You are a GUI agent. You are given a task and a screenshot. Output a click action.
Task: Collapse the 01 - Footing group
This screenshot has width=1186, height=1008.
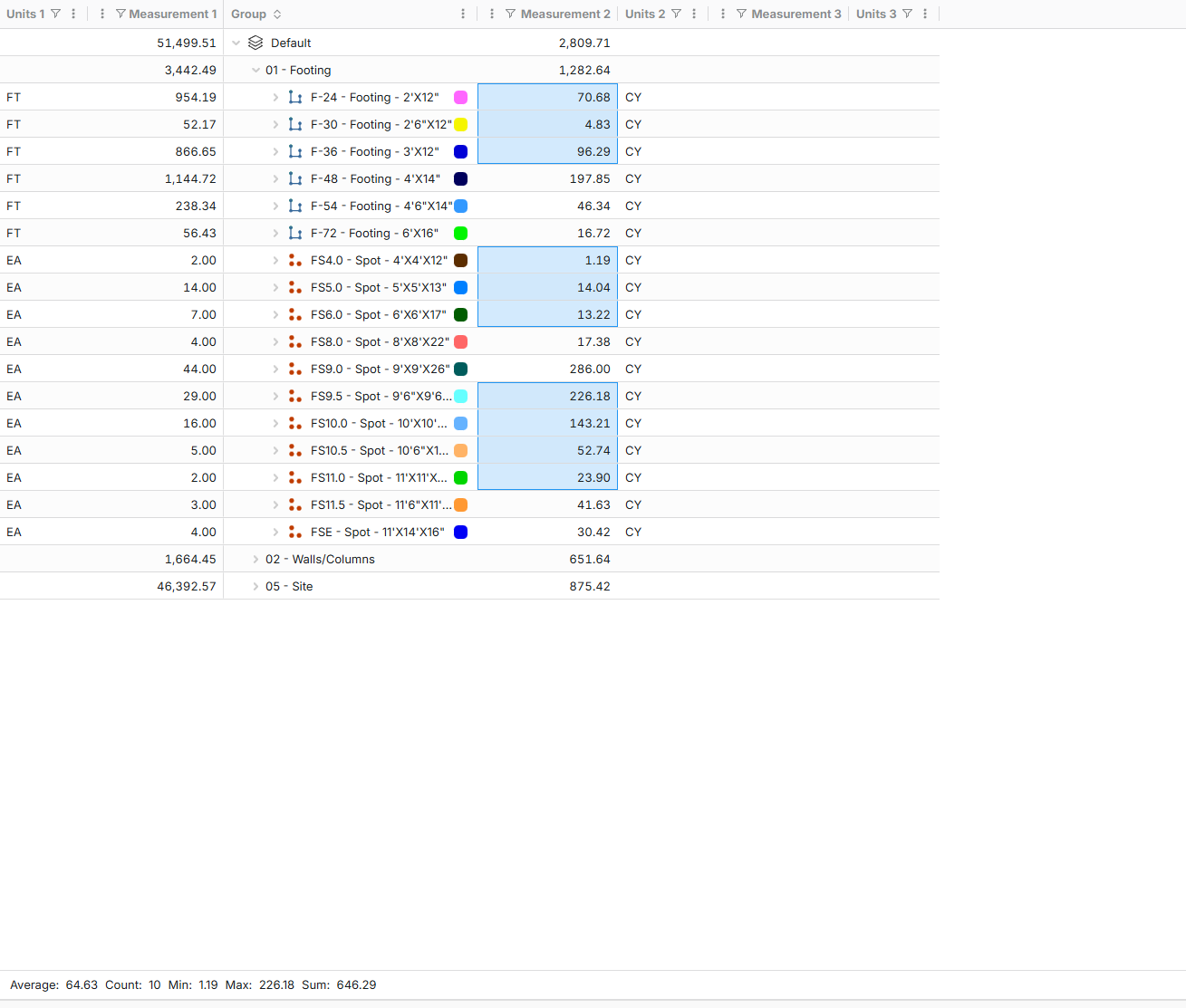(x=256, y=70)
